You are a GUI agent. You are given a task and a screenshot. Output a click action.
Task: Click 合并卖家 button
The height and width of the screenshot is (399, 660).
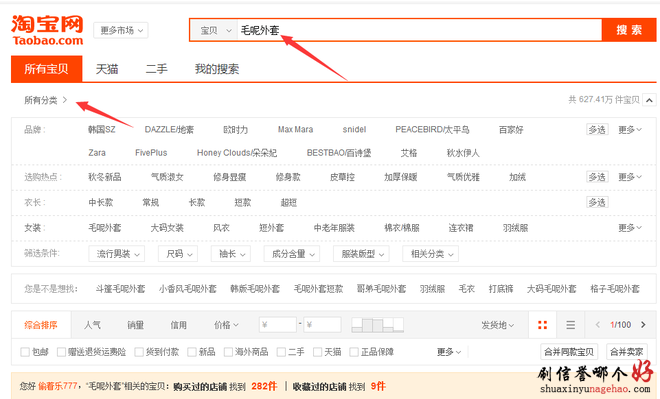(627, 352)
